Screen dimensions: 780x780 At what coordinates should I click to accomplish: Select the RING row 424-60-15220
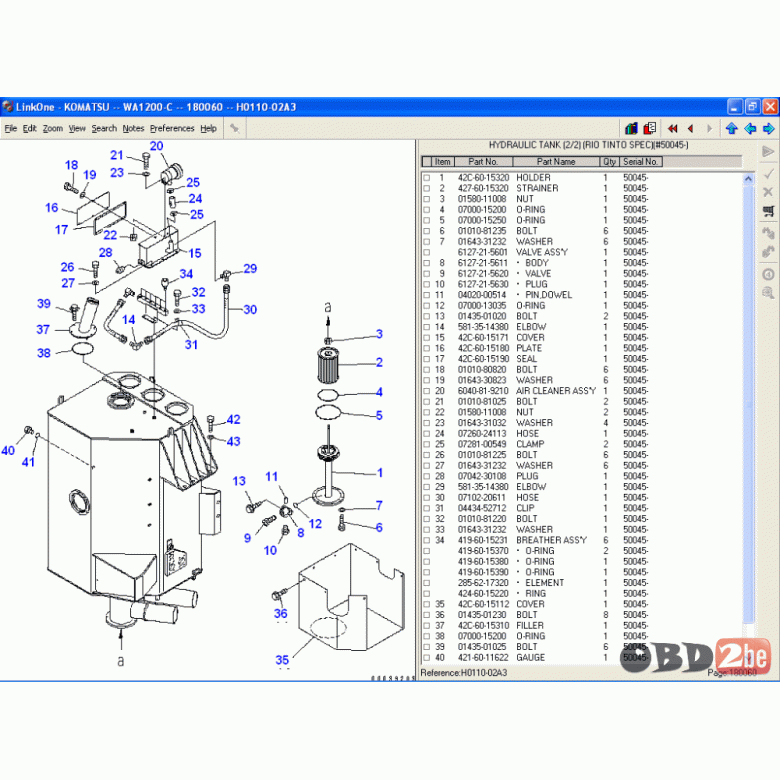pyautogui.click(x=537, y=593)
